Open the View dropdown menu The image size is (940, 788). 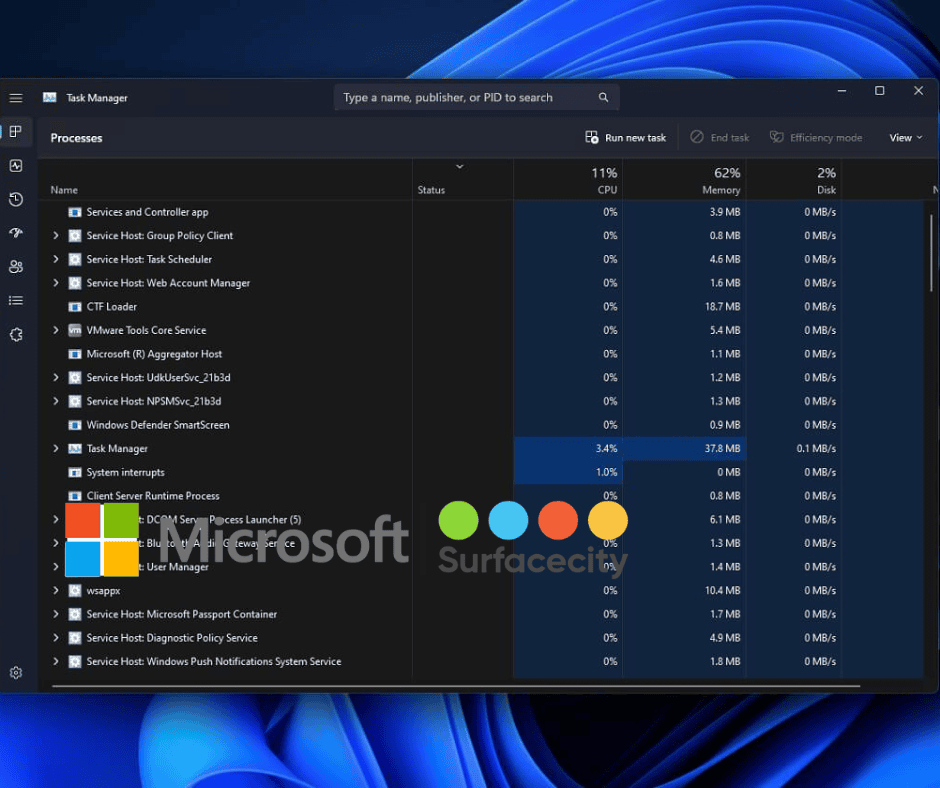click(906, 138)
